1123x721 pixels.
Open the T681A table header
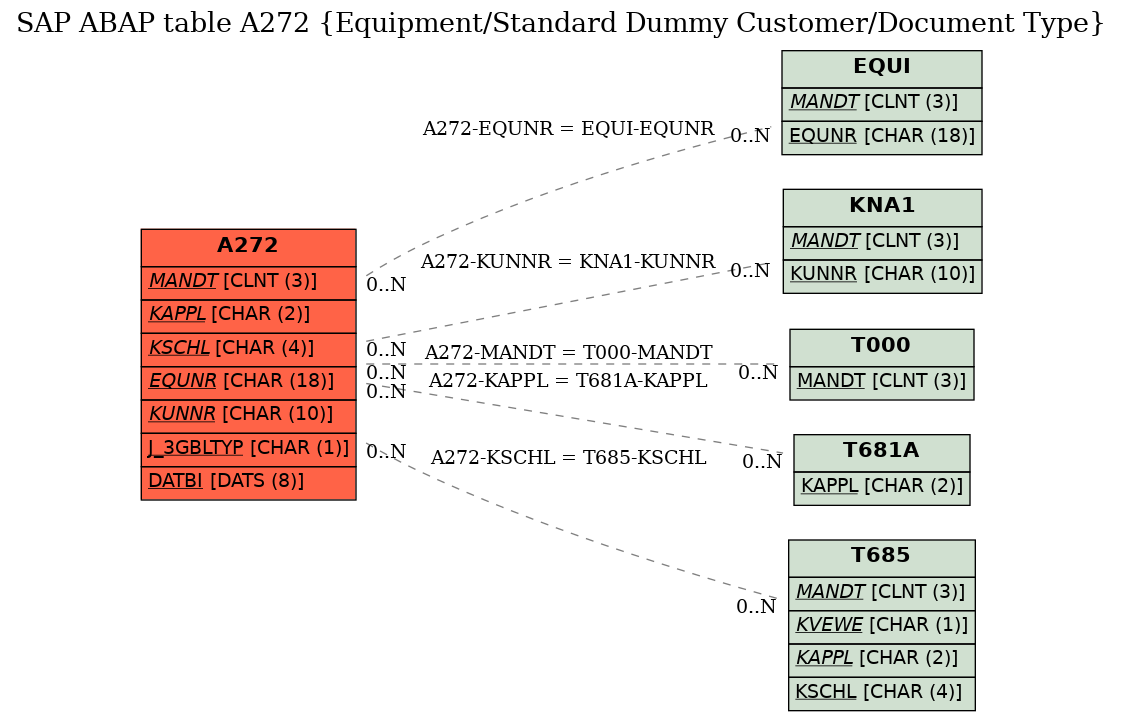coord(882,453)
